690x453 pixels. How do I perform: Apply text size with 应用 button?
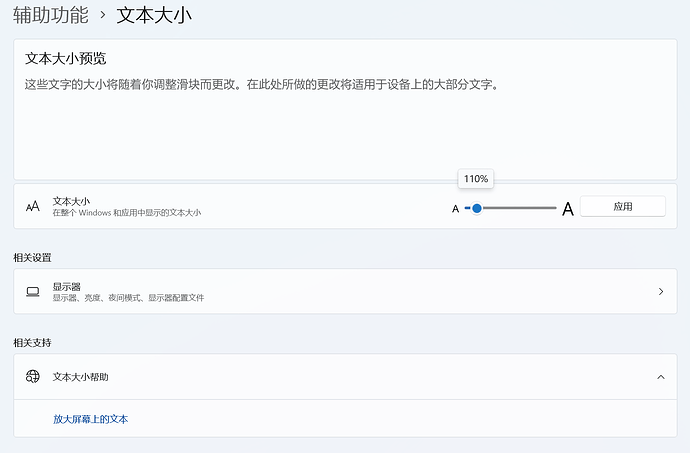click(623, 206)
